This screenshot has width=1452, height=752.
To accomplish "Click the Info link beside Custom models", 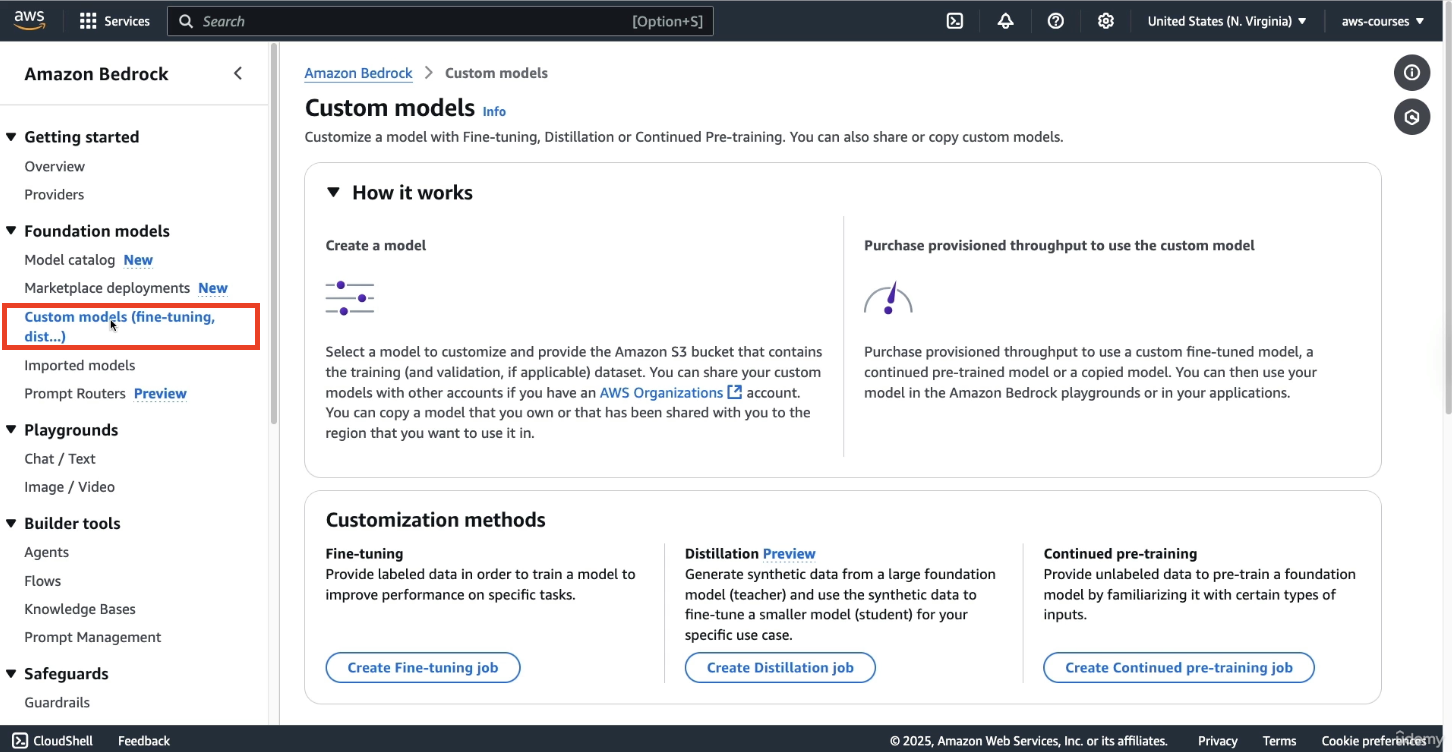I will click(494, 111).
